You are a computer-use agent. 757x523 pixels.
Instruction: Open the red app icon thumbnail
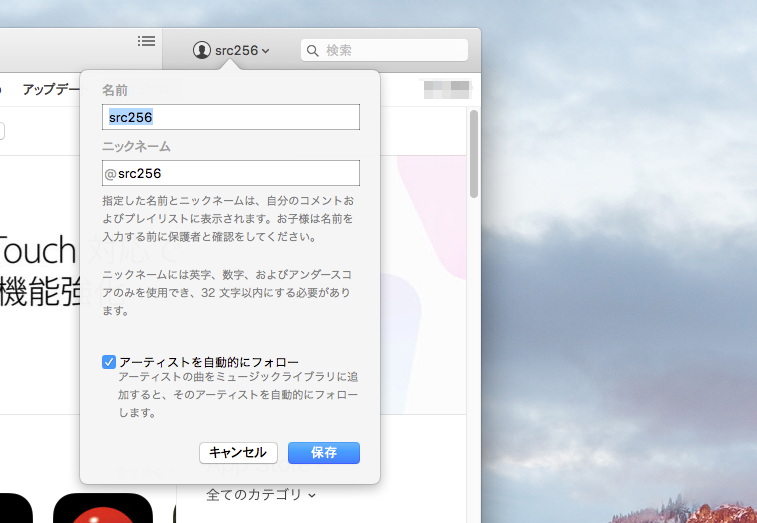coord(103,508)
